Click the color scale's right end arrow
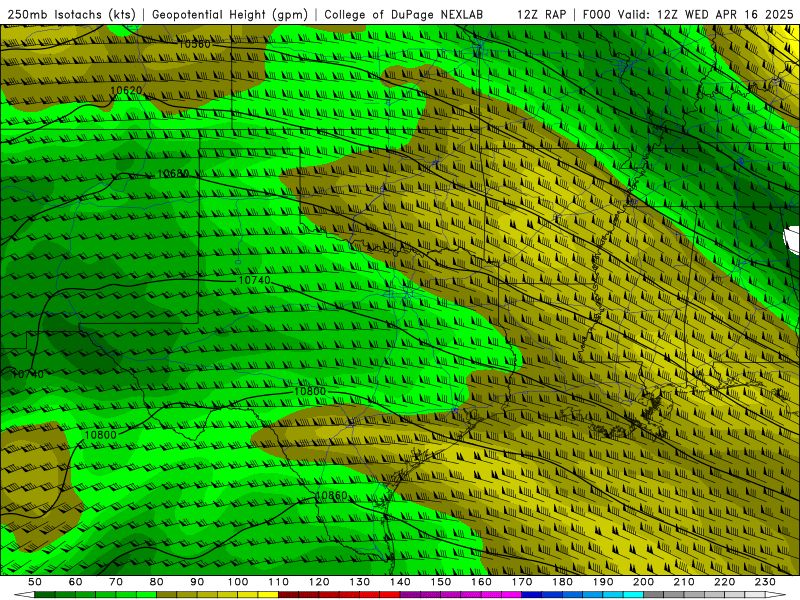Screen dimensions: 800x600 point(776,594)
